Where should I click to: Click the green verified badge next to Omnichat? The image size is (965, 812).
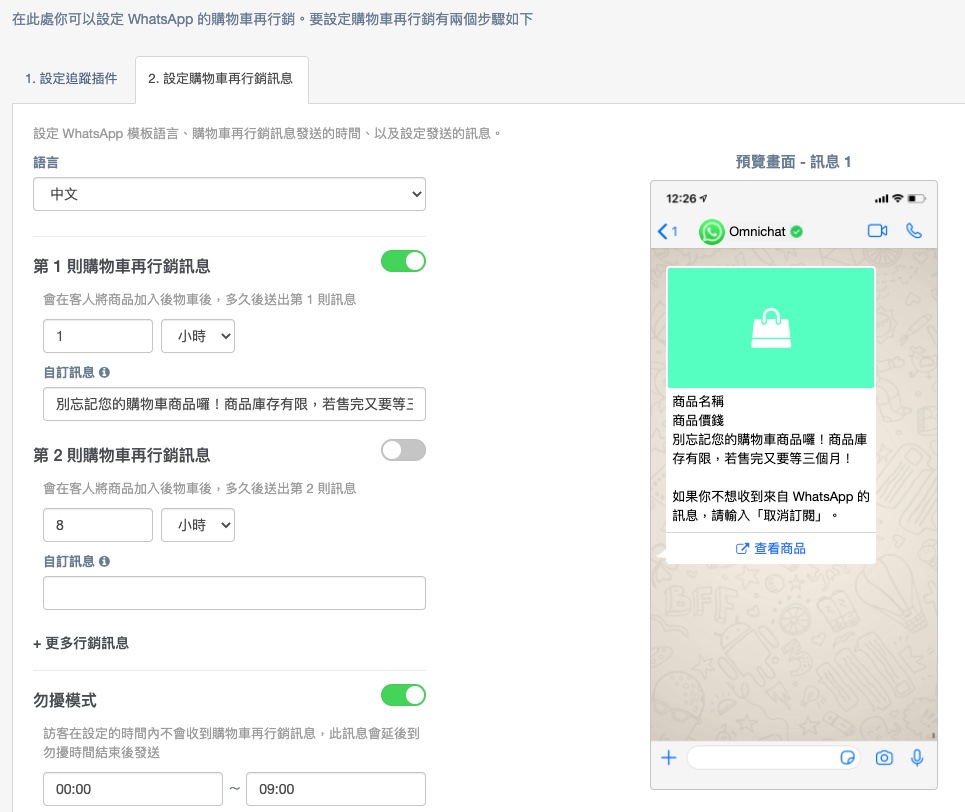[x=796, y=231]
